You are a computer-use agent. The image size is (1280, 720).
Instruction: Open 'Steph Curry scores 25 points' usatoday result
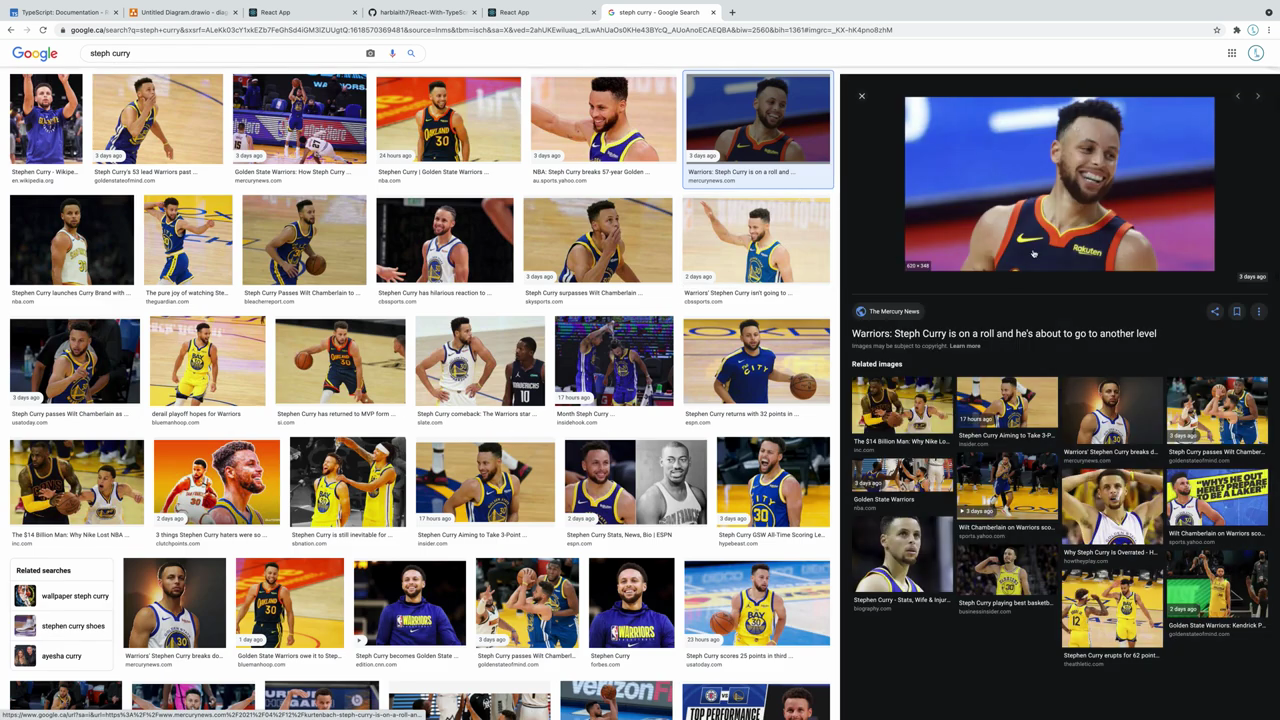[756, 603]
